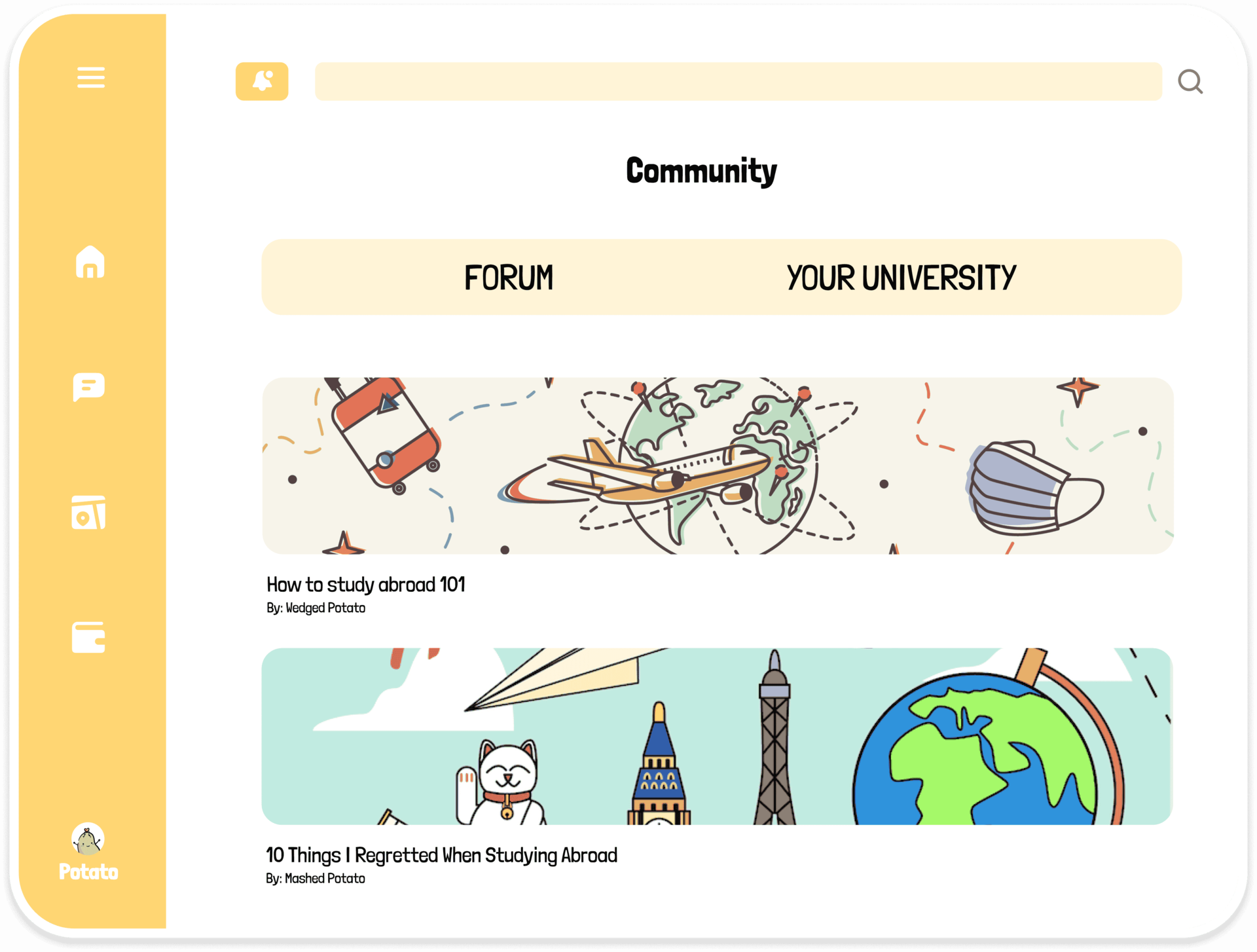
Task: Click the face mask in first banner
Action: [x=1034, y=487]
